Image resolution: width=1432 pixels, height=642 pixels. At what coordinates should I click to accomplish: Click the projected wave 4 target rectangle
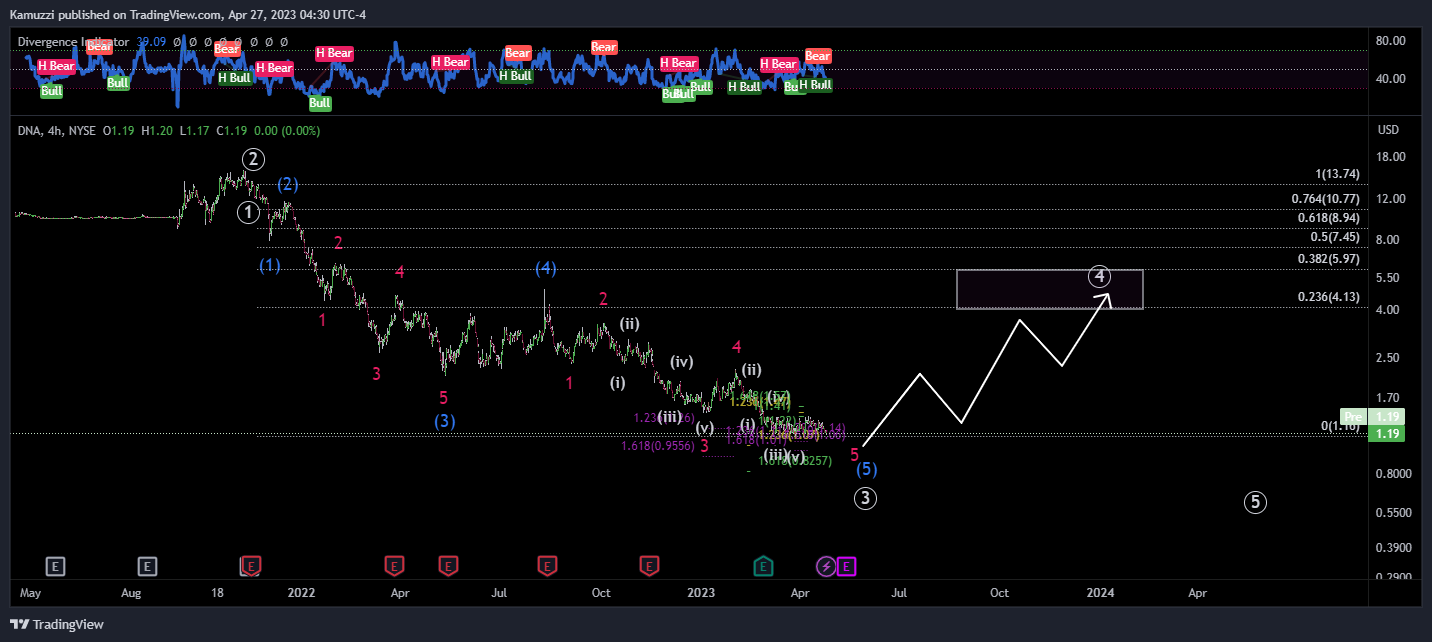1049,289
